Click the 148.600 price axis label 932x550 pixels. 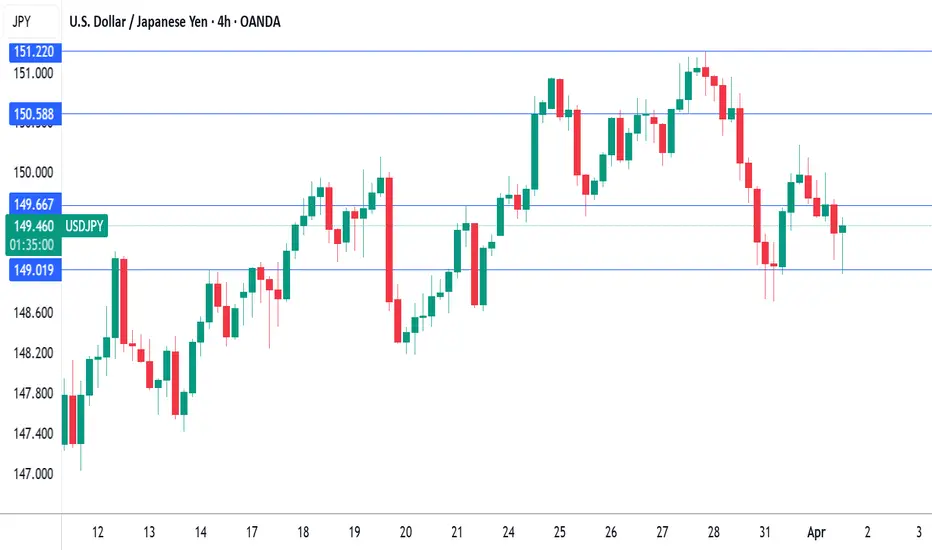(33, 313)
